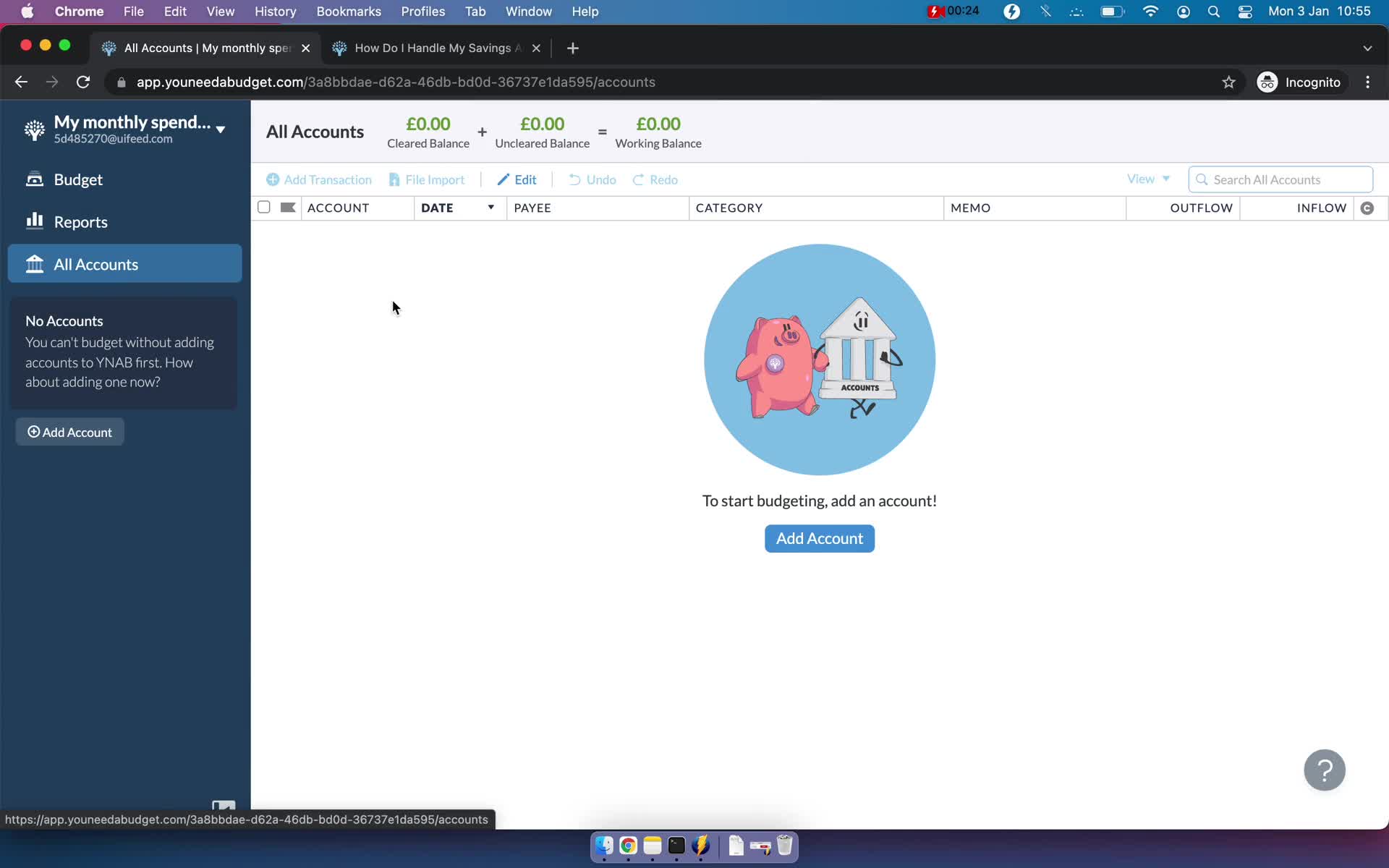Click the flag column header icon

pyautogui.click(x=288, y=208)
